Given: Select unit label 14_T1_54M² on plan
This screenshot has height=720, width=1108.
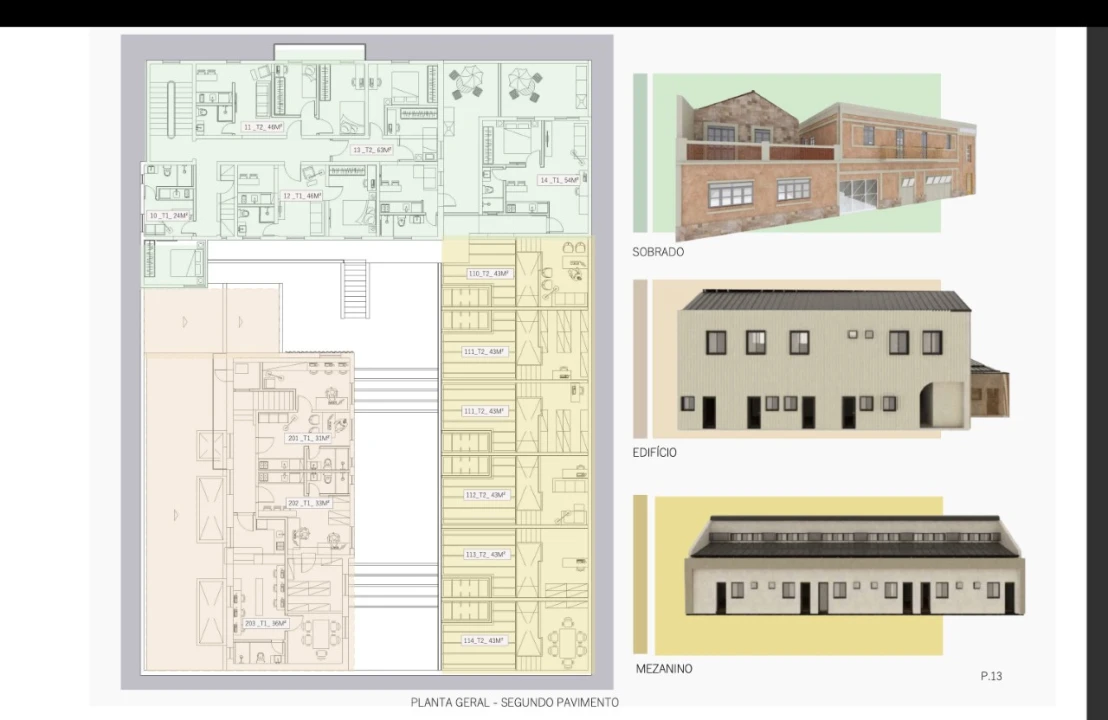Looking at the screenshot, I should pyautogui.click(x=558, y=180).
